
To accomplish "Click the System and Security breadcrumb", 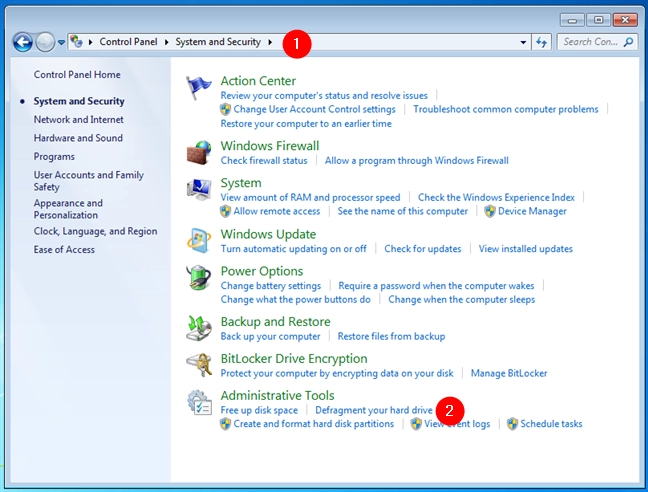I will click(218, 42).
